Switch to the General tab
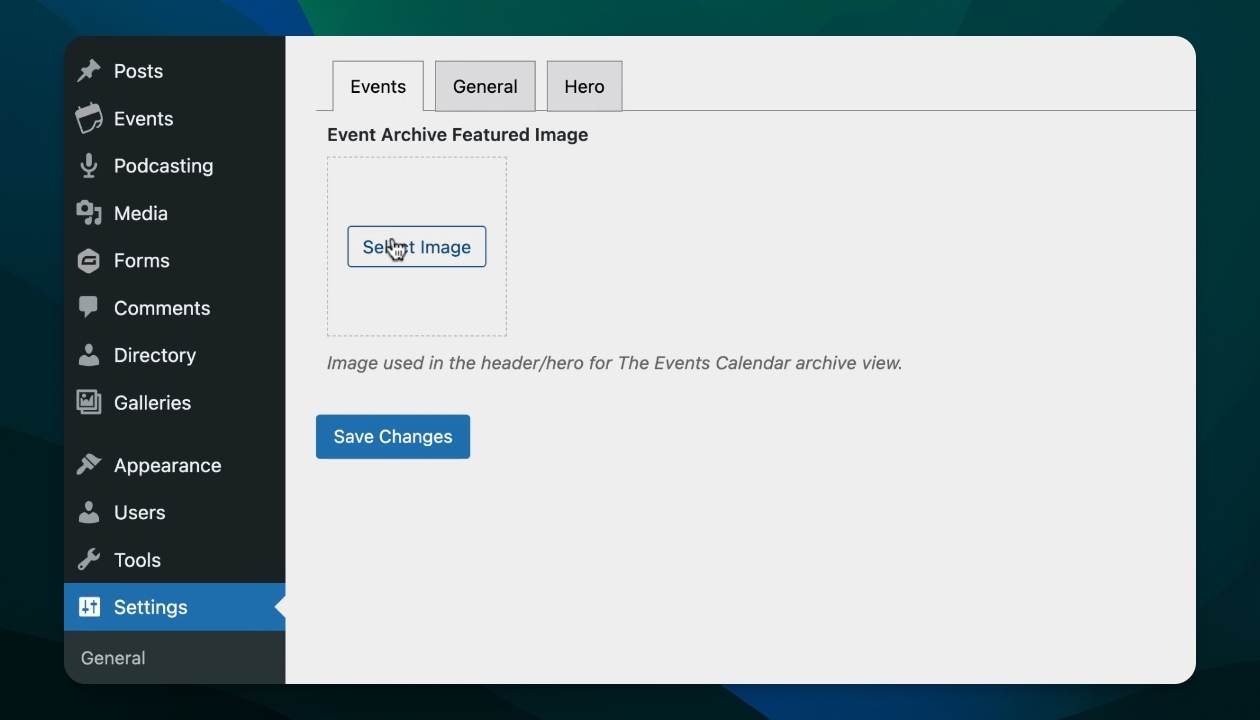The image size is (1260, 720). (485, 86)
